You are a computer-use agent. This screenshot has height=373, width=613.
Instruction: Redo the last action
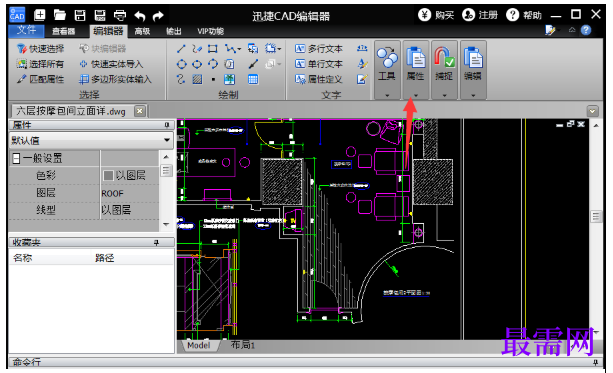pos(158,16)
